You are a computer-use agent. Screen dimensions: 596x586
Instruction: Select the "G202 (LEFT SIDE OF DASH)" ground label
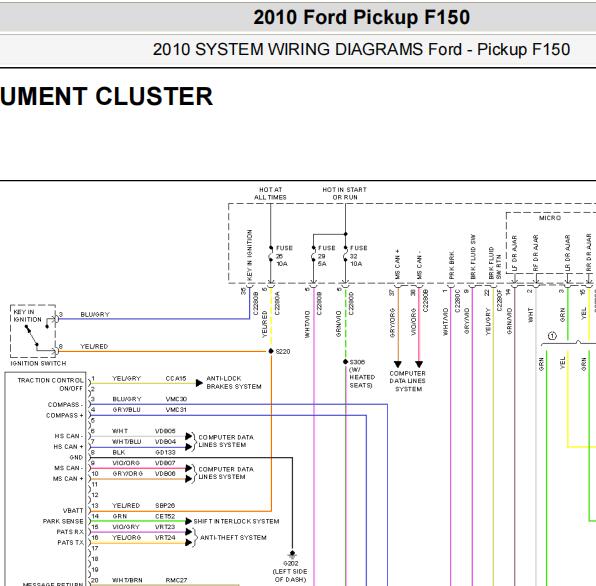[290, 571]
